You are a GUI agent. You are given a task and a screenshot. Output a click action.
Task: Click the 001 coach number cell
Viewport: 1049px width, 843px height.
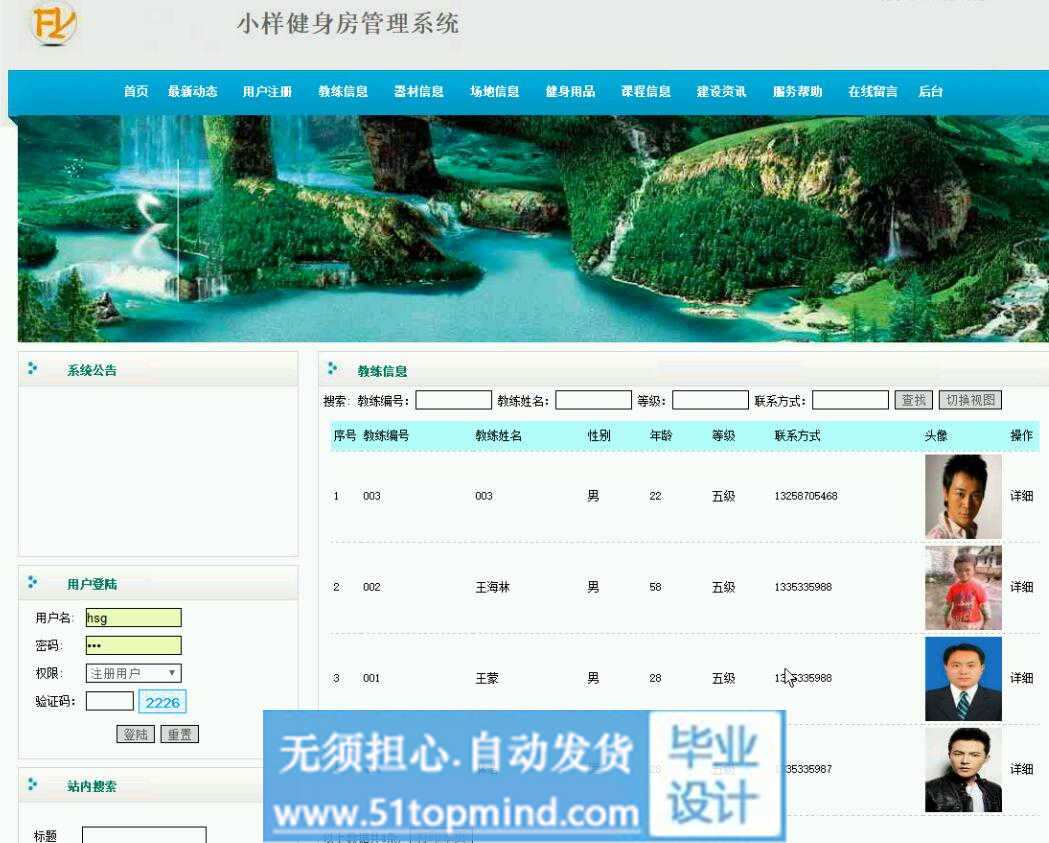click(x=371, y=678)
